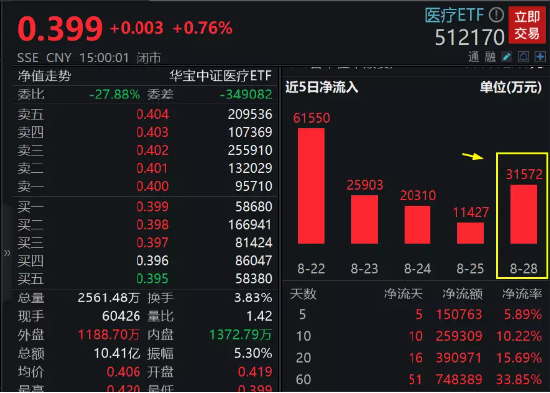Click the 8-25 net inflow bar

coord(470,233)
